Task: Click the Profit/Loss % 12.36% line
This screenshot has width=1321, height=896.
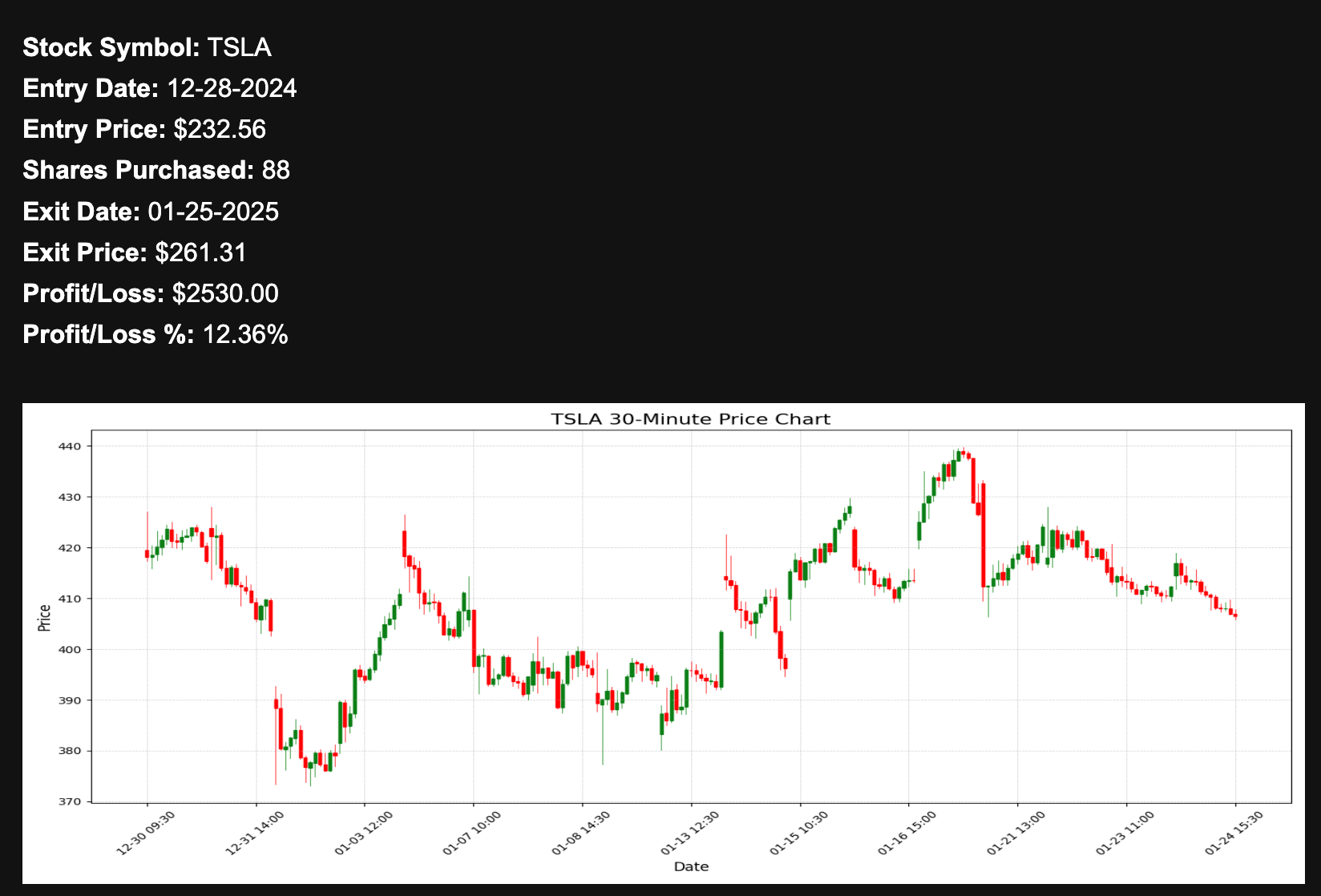Action: point(156,334)
